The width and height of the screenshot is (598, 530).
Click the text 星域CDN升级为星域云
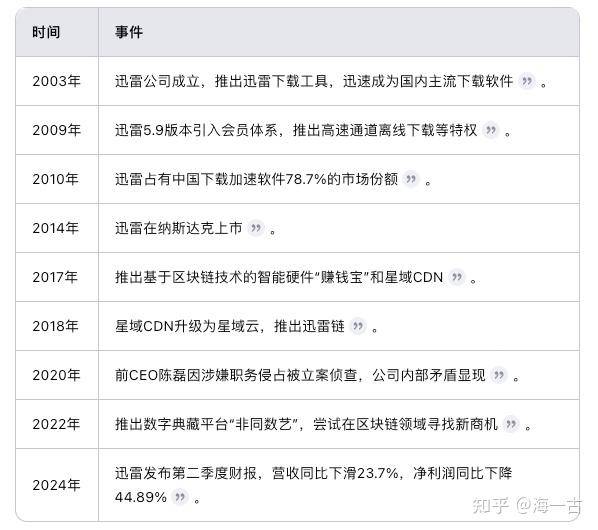tap(187, 326)
